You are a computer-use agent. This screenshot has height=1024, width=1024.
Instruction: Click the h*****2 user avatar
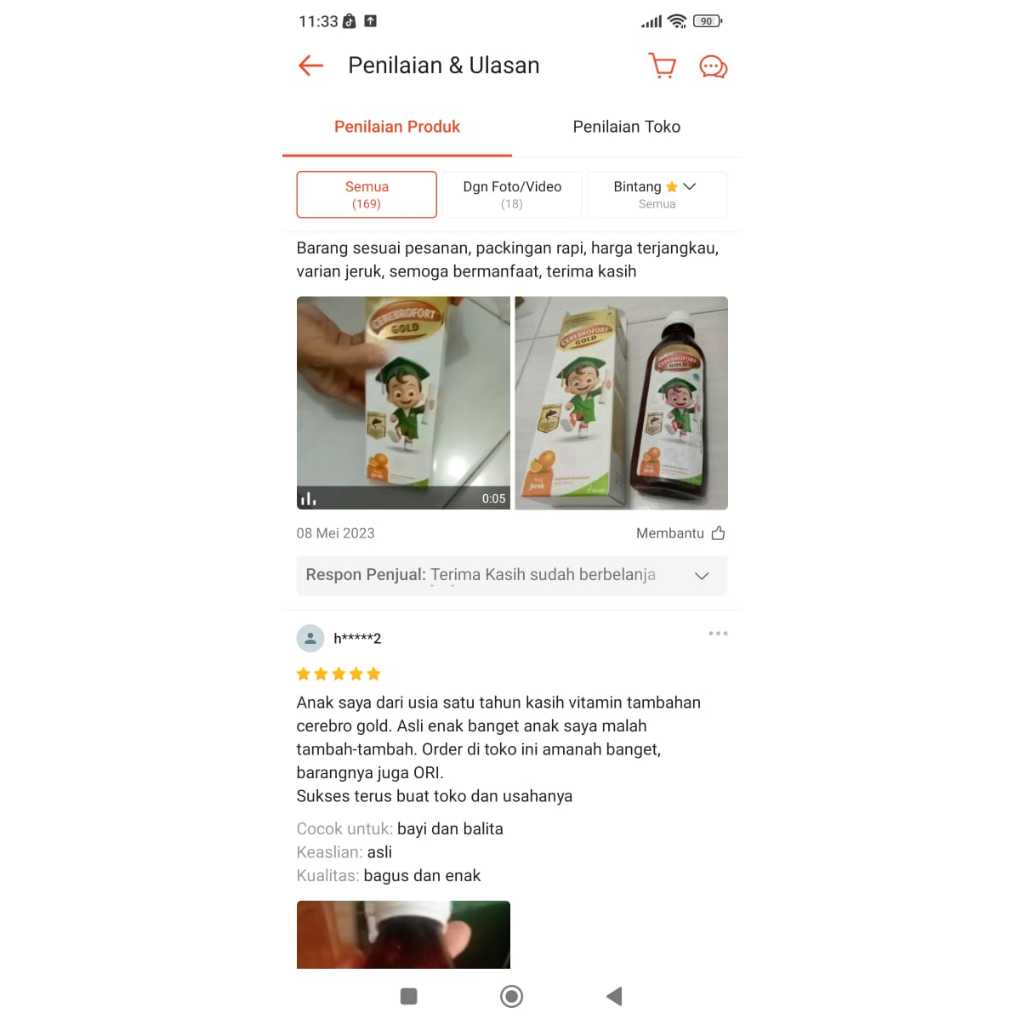point(310,638)
